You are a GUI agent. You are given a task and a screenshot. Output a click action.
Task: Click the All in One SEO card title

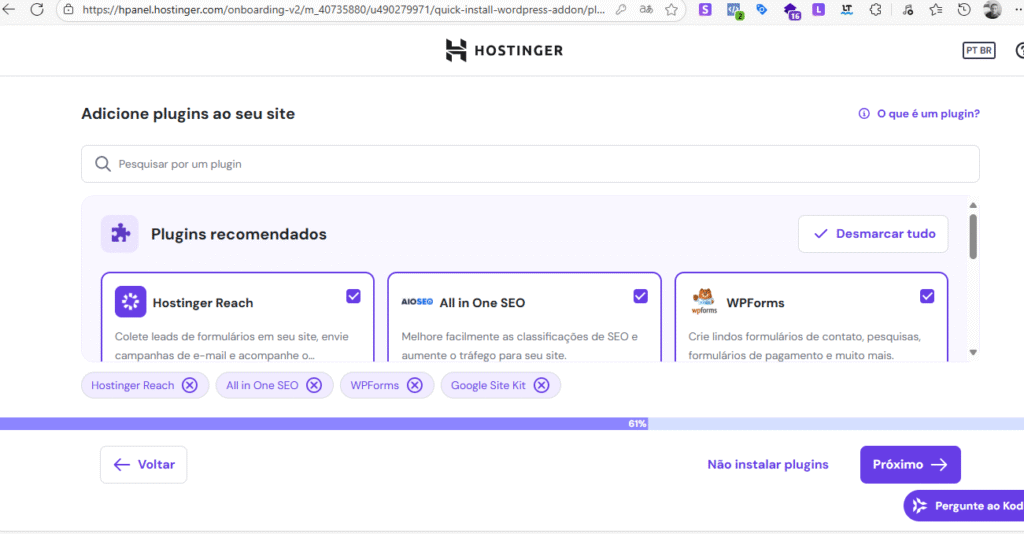tap(482, 303)
